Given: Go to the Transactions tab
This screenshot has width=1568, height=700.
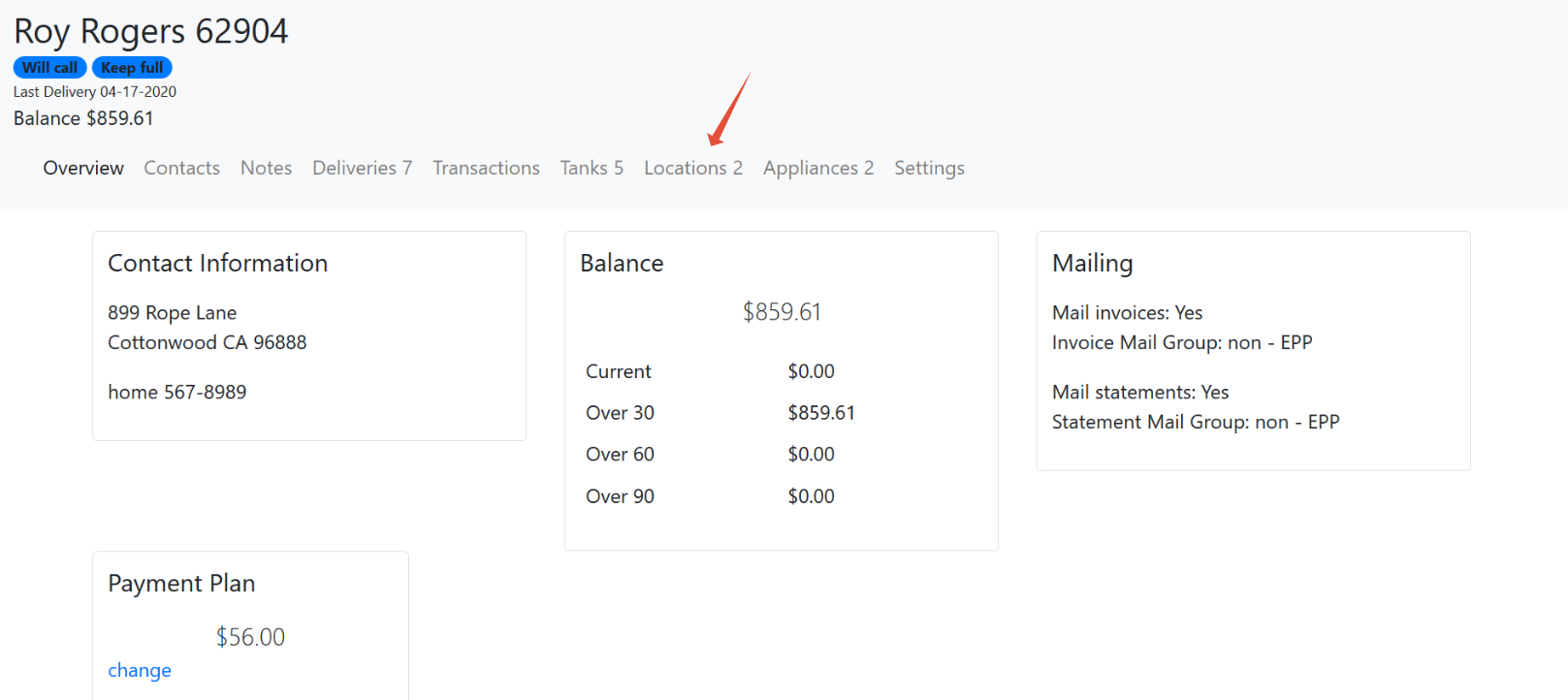Looking at the screenshot, I should [x=486, y=168].
